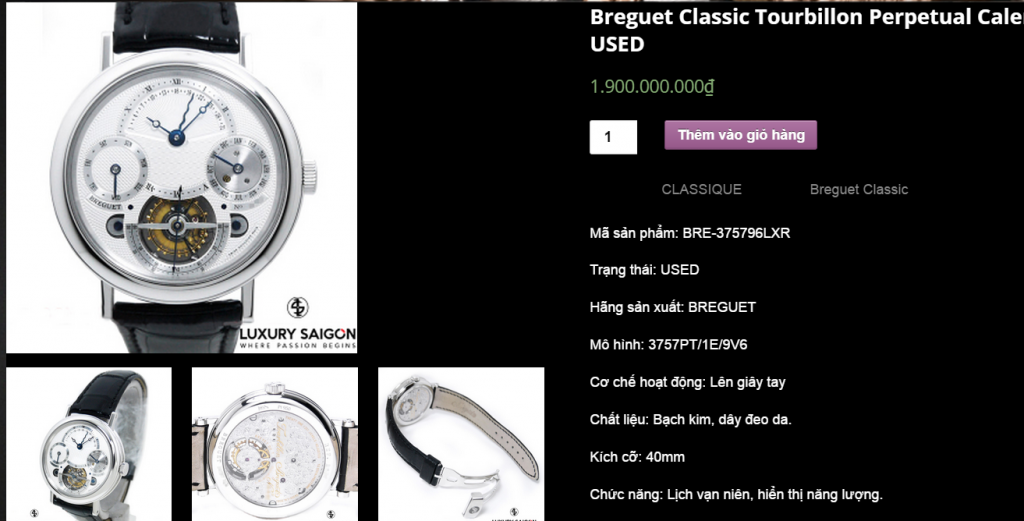This screenshot has width=1024, height=521.
Task: Click the Mô hình 3757PT/1E/9V6 line
Action: (668, 345)
